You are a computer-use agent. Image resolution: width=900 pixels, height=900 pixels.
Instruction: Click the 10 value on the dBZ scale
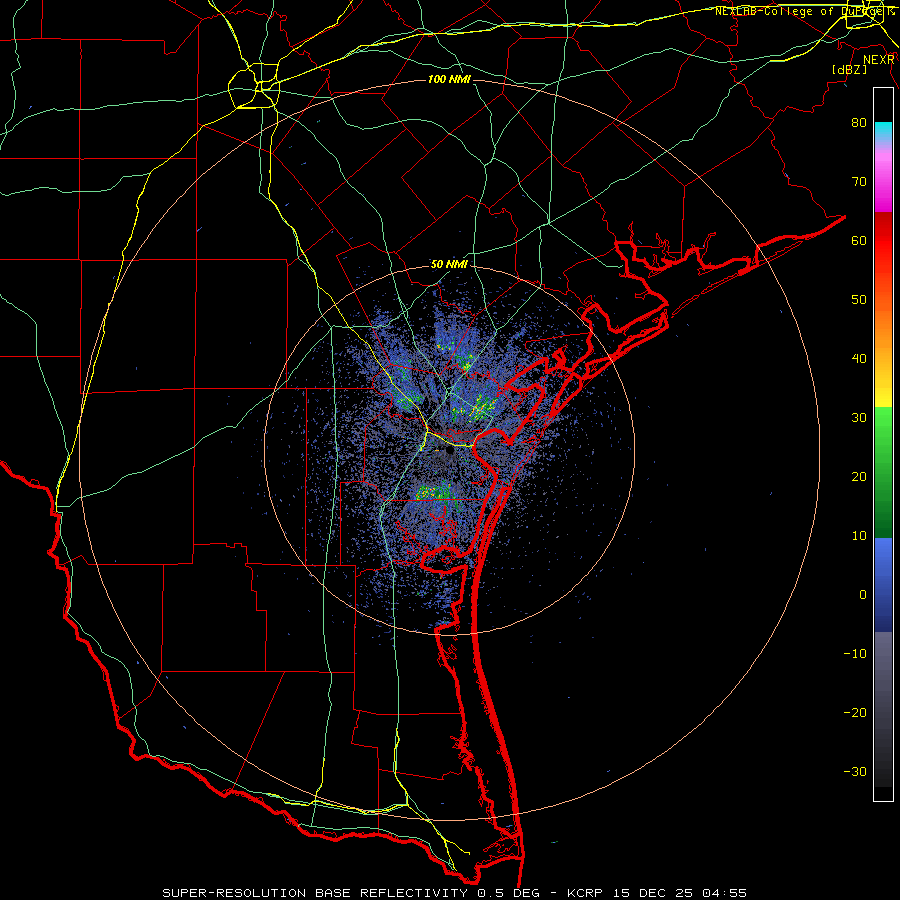(x=859, y=536)
